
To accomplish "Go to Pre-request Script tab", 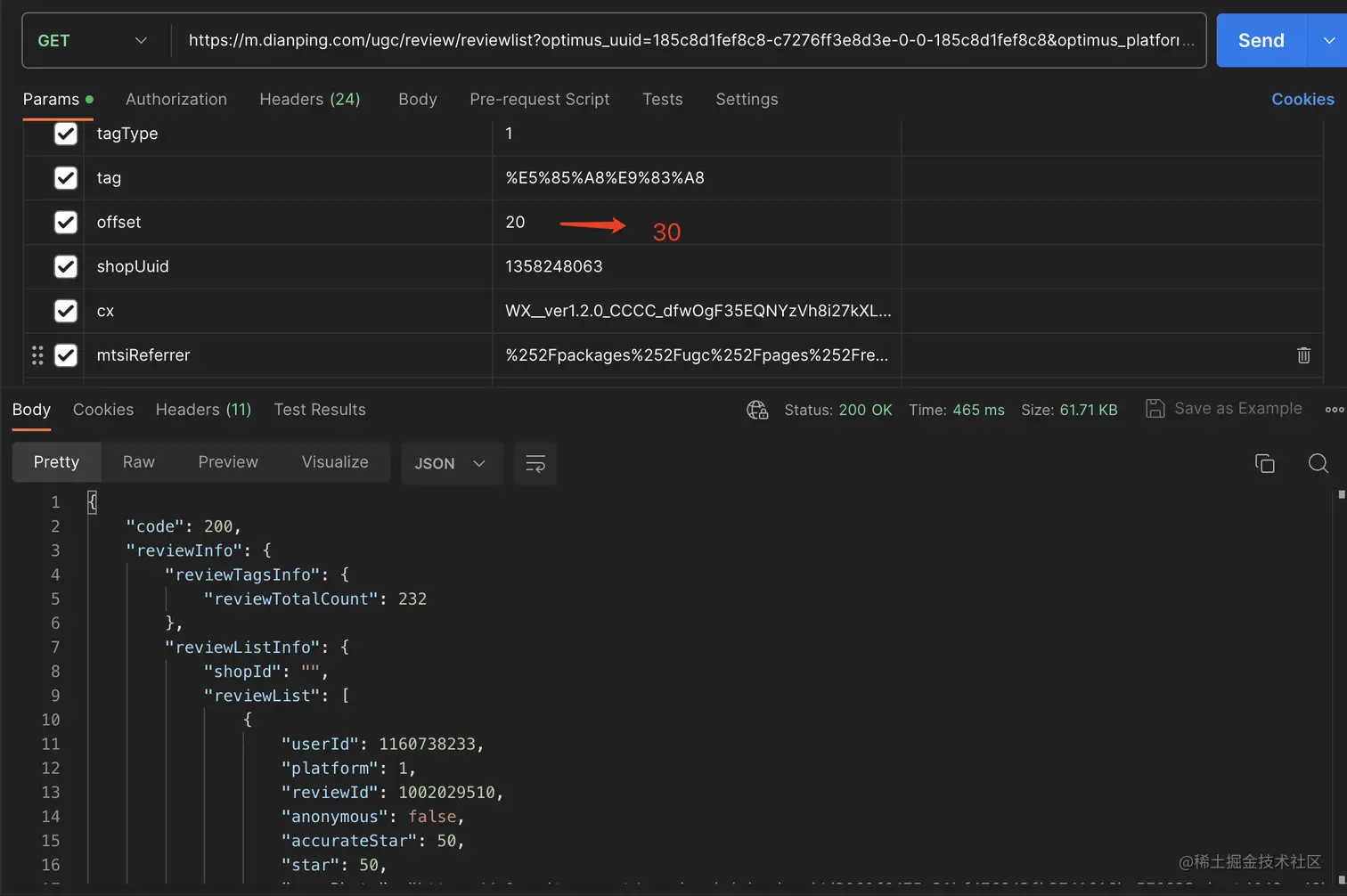I will (540, 99).
